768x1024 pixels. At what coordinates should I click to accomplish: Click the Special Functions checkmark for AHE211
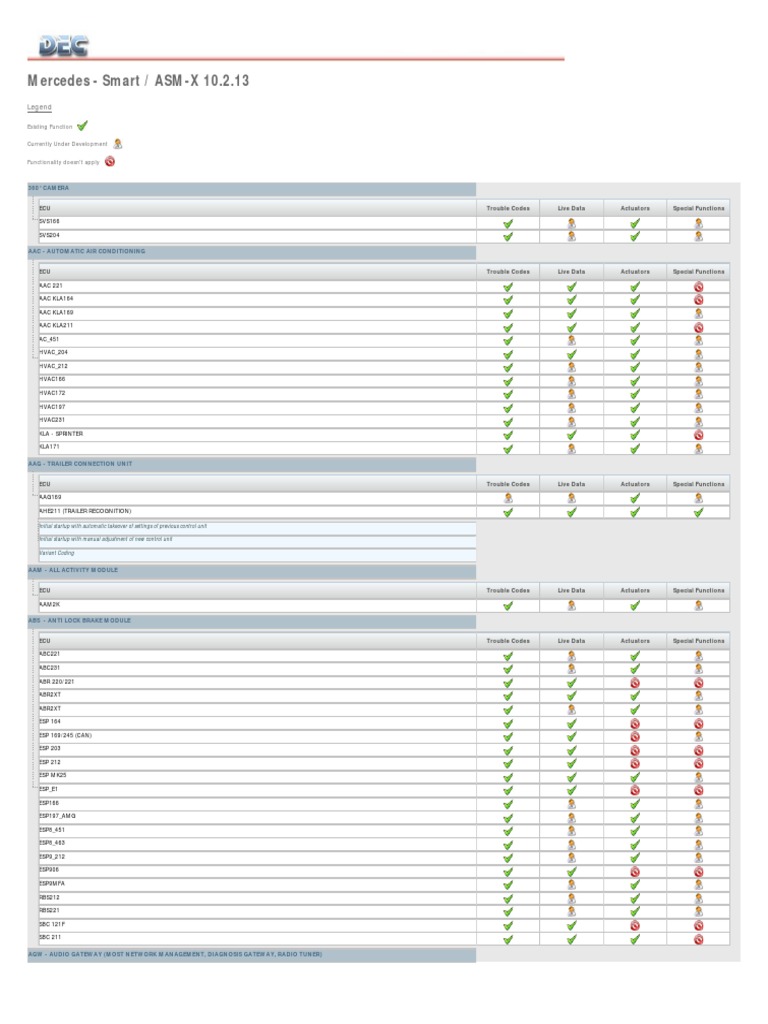tap(699, 512)
